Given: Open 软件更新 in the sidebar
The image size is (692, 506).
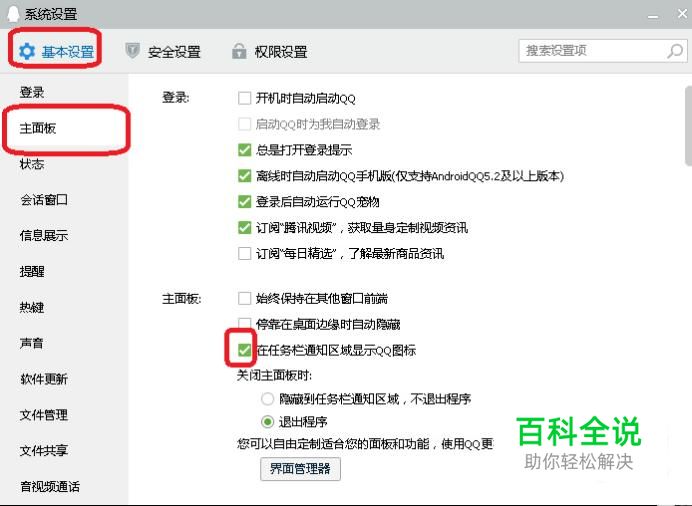Looking at the screenshot, I should point(44,379).
